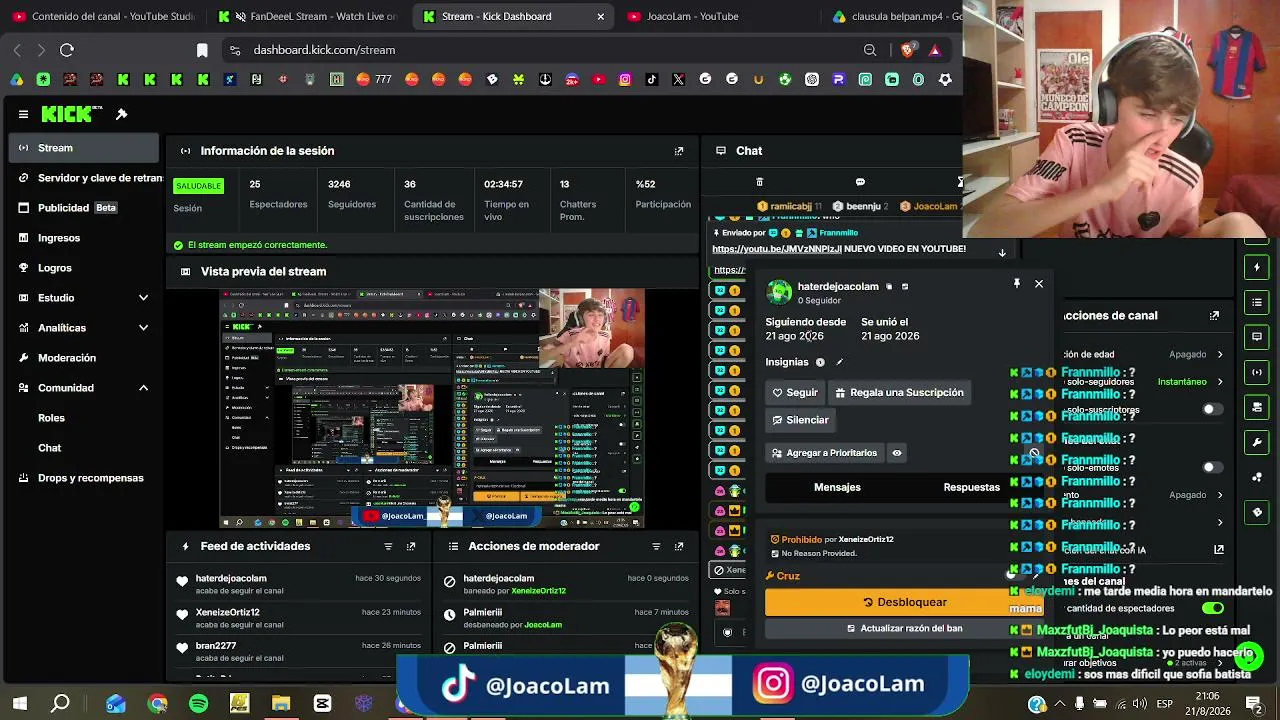This screenshot has height=720, width=1280.
Task: Click the wrench icon in right rail
Action: pos(1257,442)
